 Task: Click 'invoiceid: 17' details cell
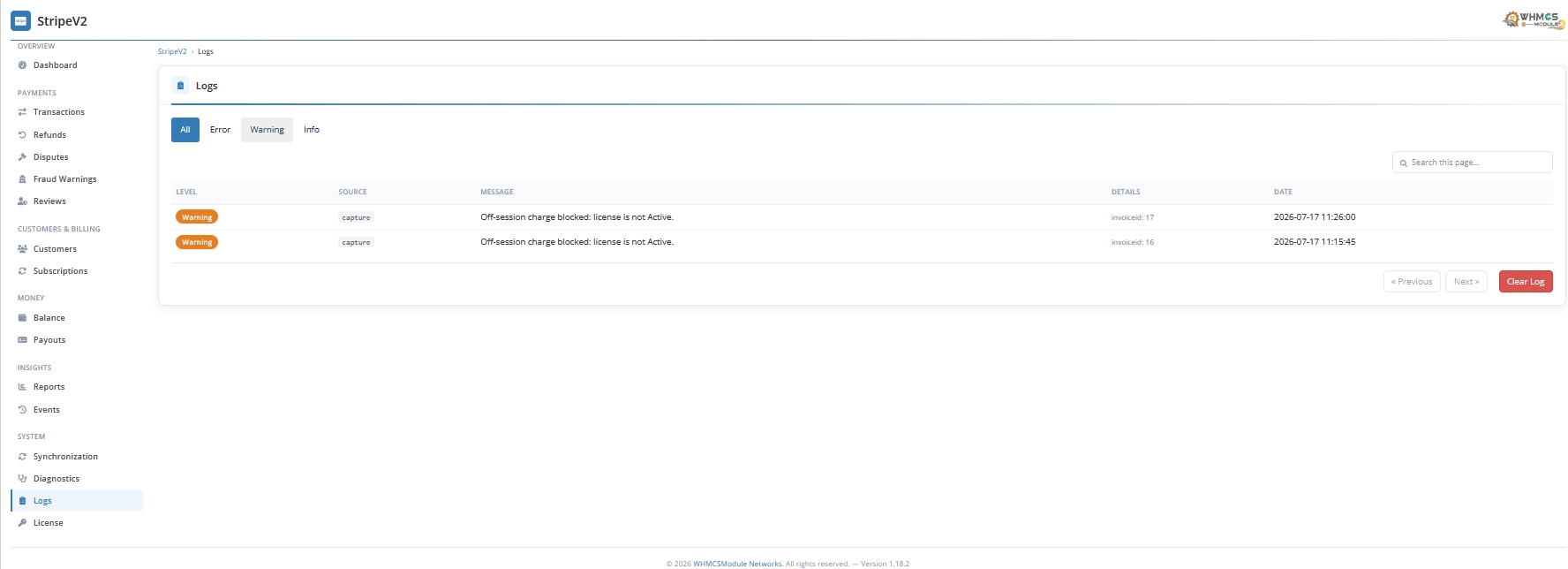click(1133, 217)
